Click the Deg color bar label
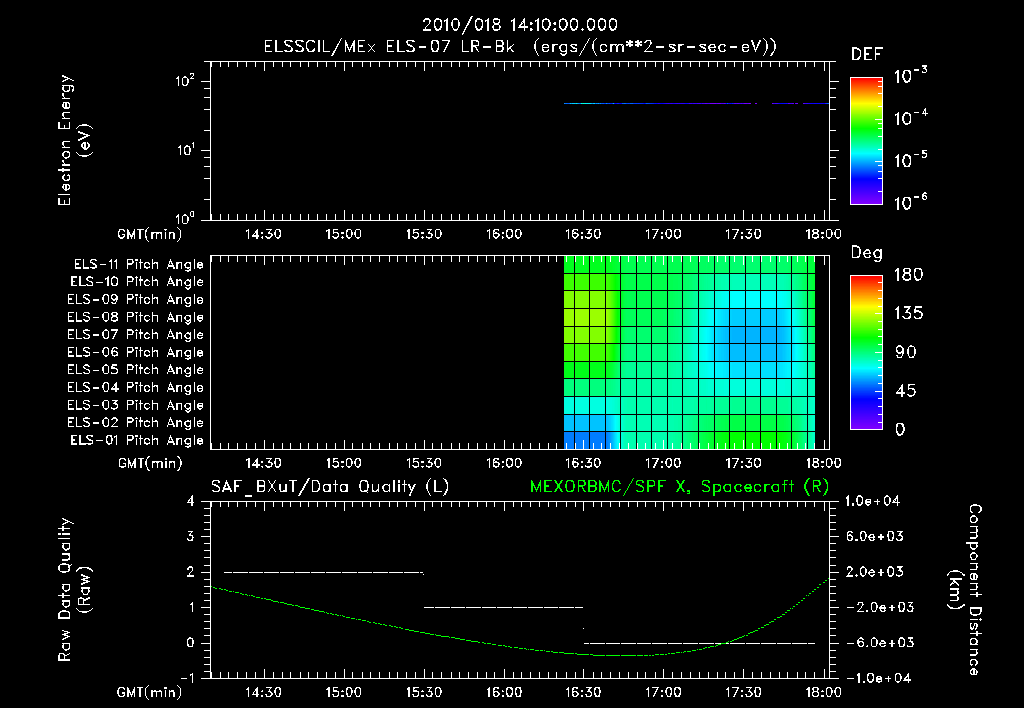 [867, 253]
